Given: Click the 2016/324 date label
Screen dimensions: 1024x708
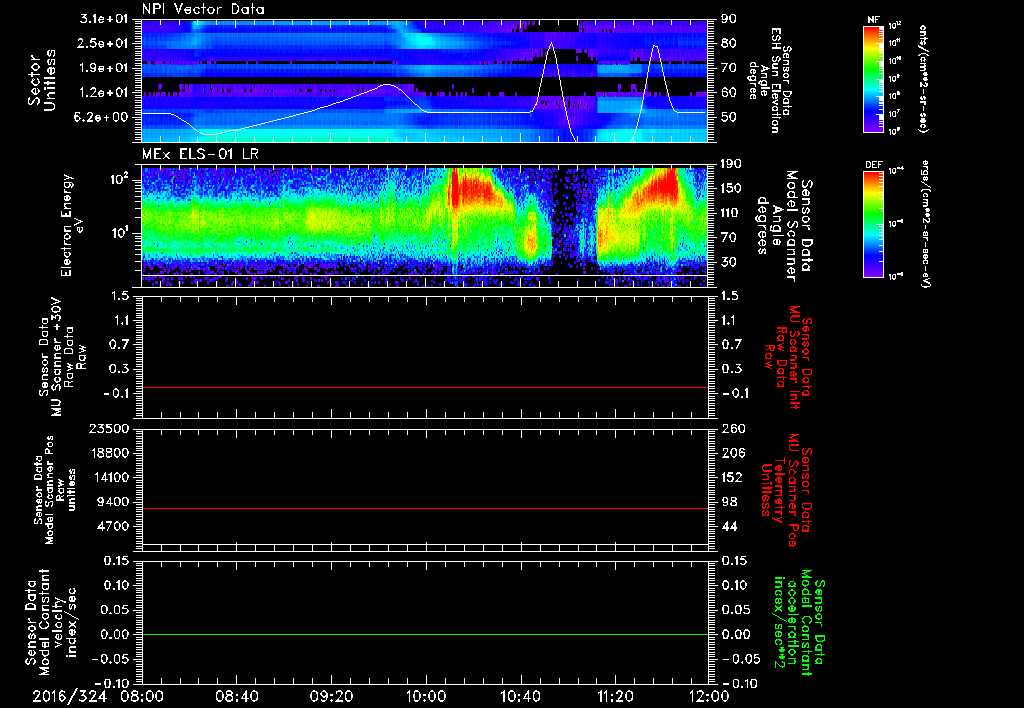Looking at the screenshot, I should click(72, 695).
